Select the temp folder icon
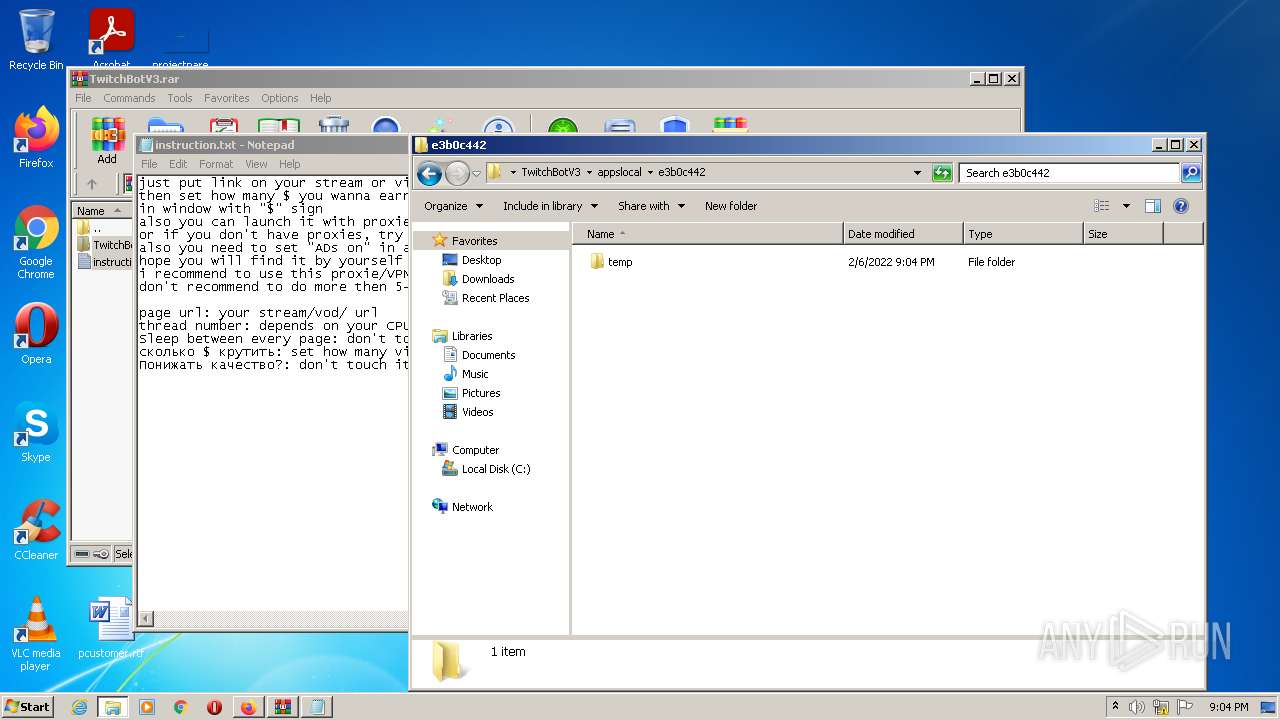The image size is (1280, 720). point(597,262)
